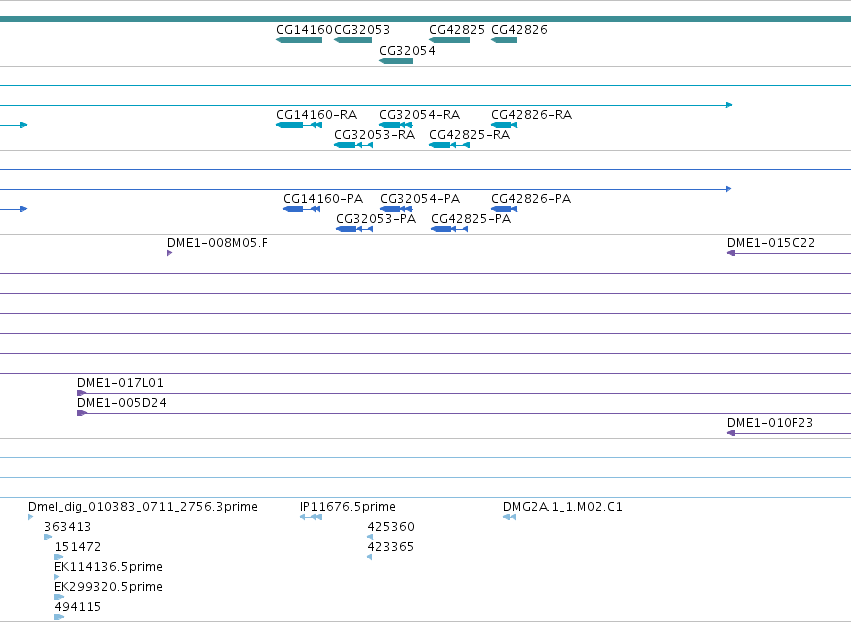Pick the CG42826 gene feature
The height and width of the screenshot is (622, 851).
click(x=504, y=40)
